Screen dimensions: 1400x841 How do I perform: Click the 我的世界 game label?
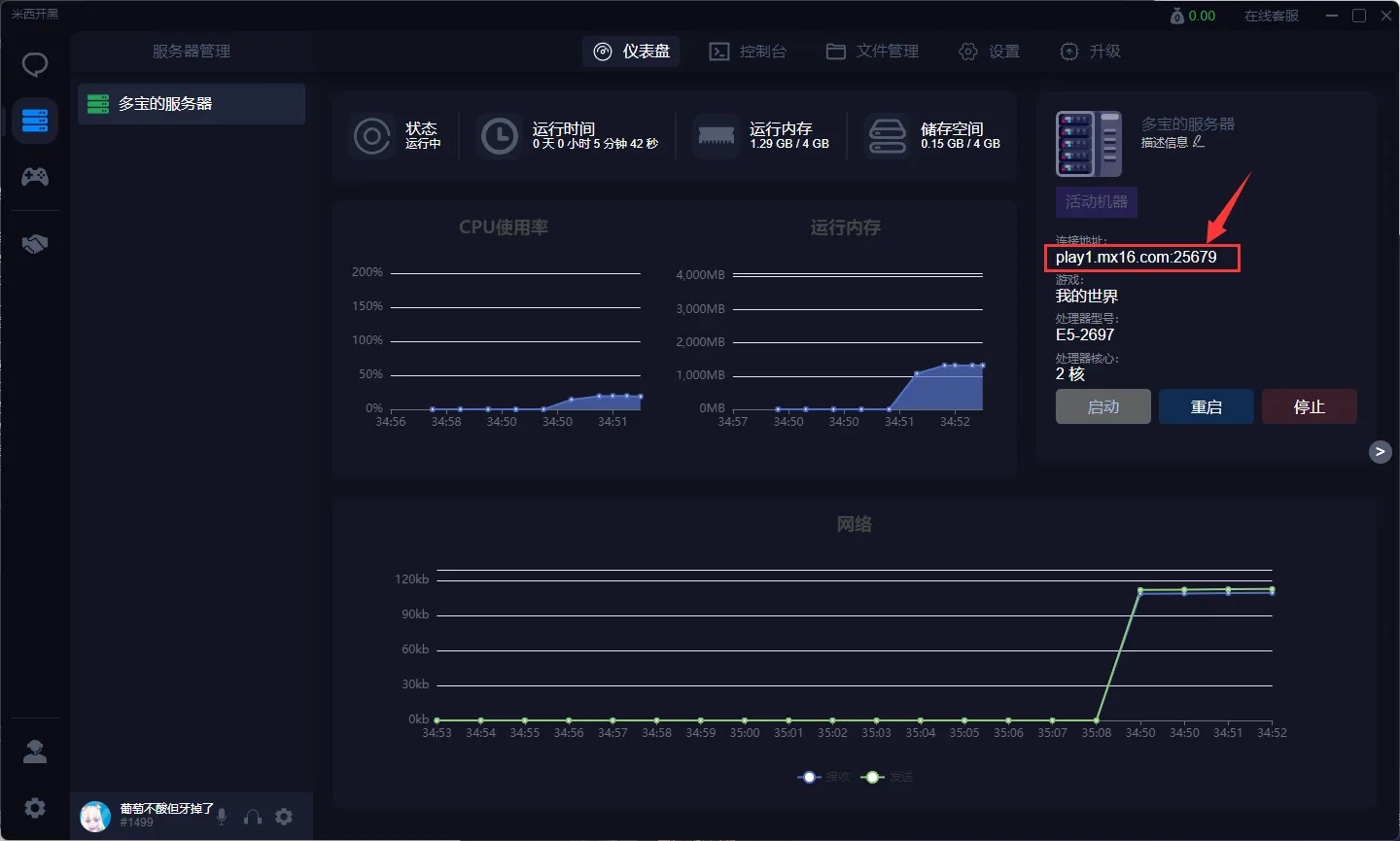click(x=1087, y=296)
